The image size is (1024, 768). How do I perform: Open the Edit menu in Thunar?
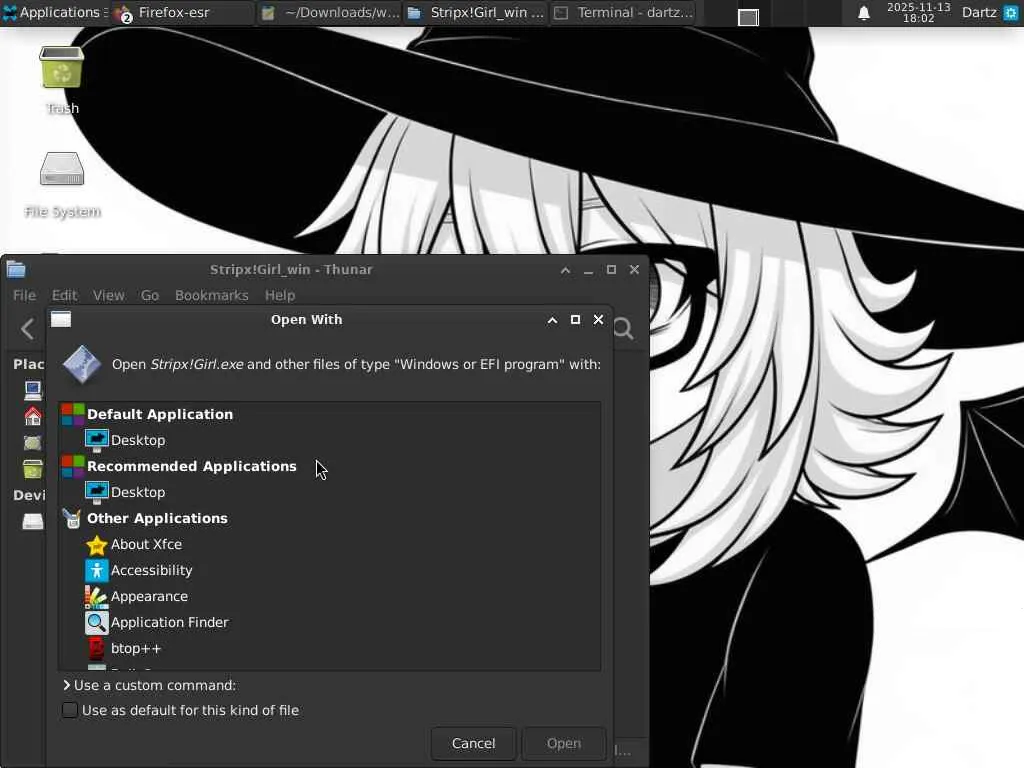click(x=64, y=295)
